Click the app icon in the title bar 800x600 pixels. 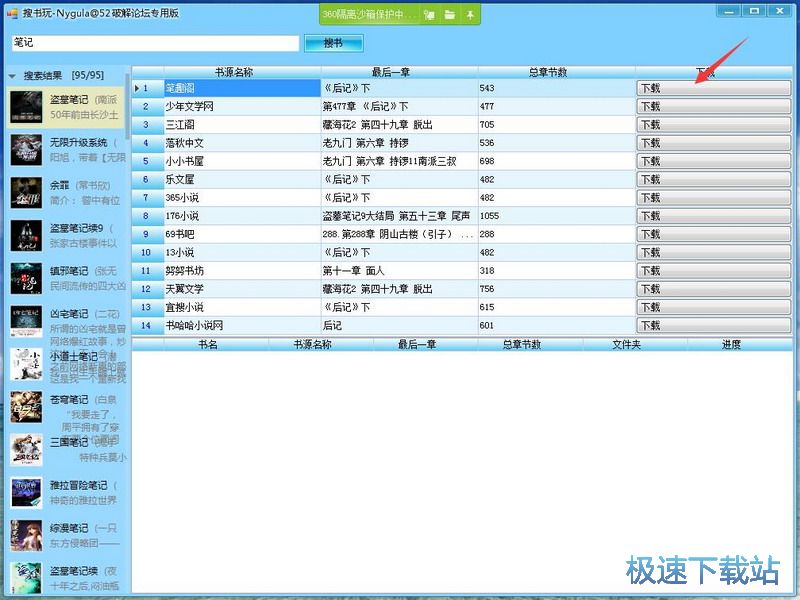click(x=12, y=12)
